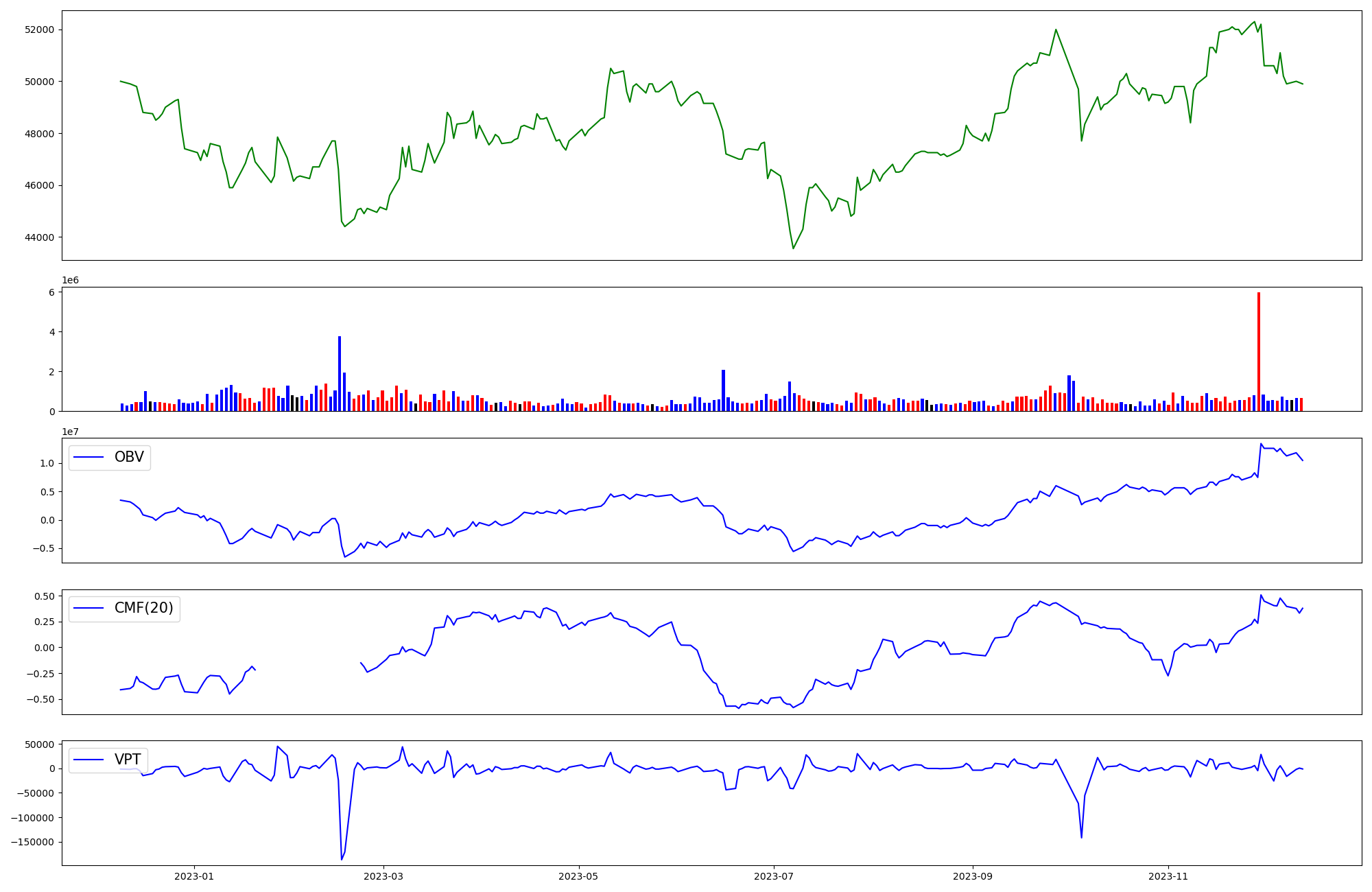Click the 2023-05 date tick label
1372x892 pixels.
tap(579, 876)
